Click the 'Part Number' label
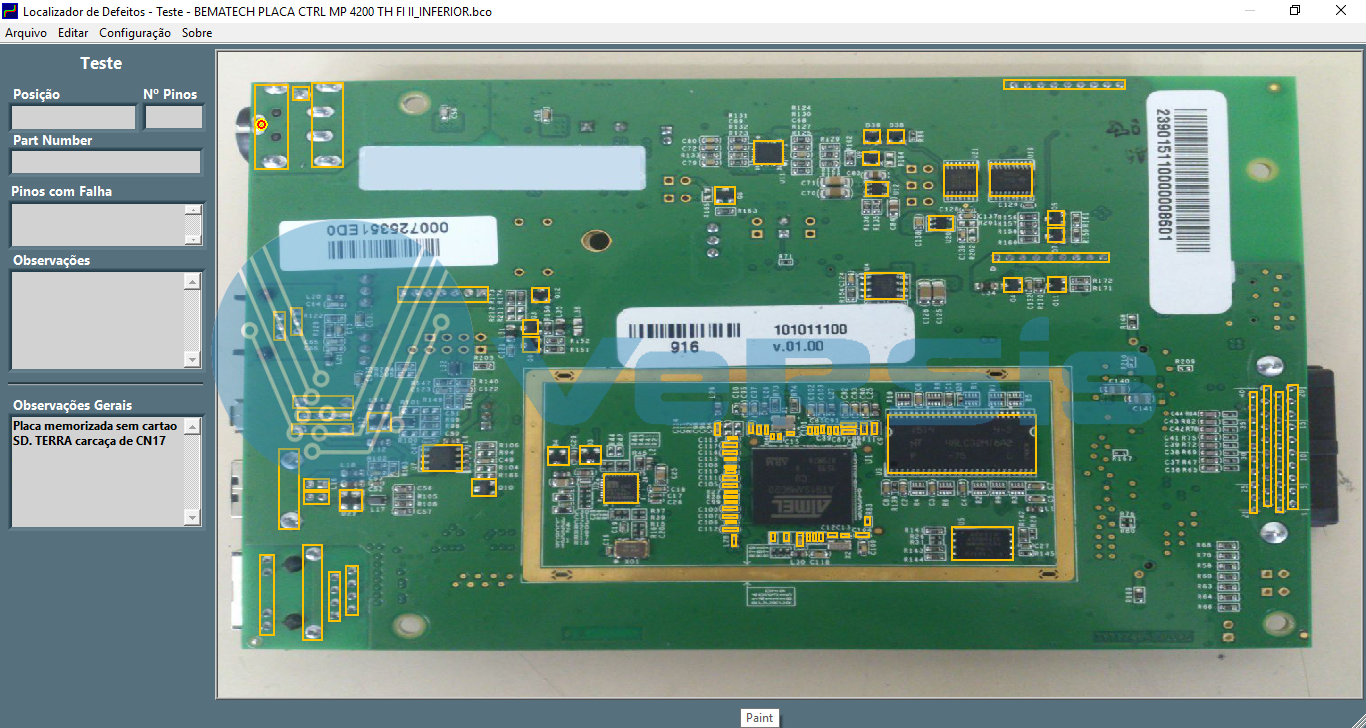1366x728 pixels. (x=52, y=140)
